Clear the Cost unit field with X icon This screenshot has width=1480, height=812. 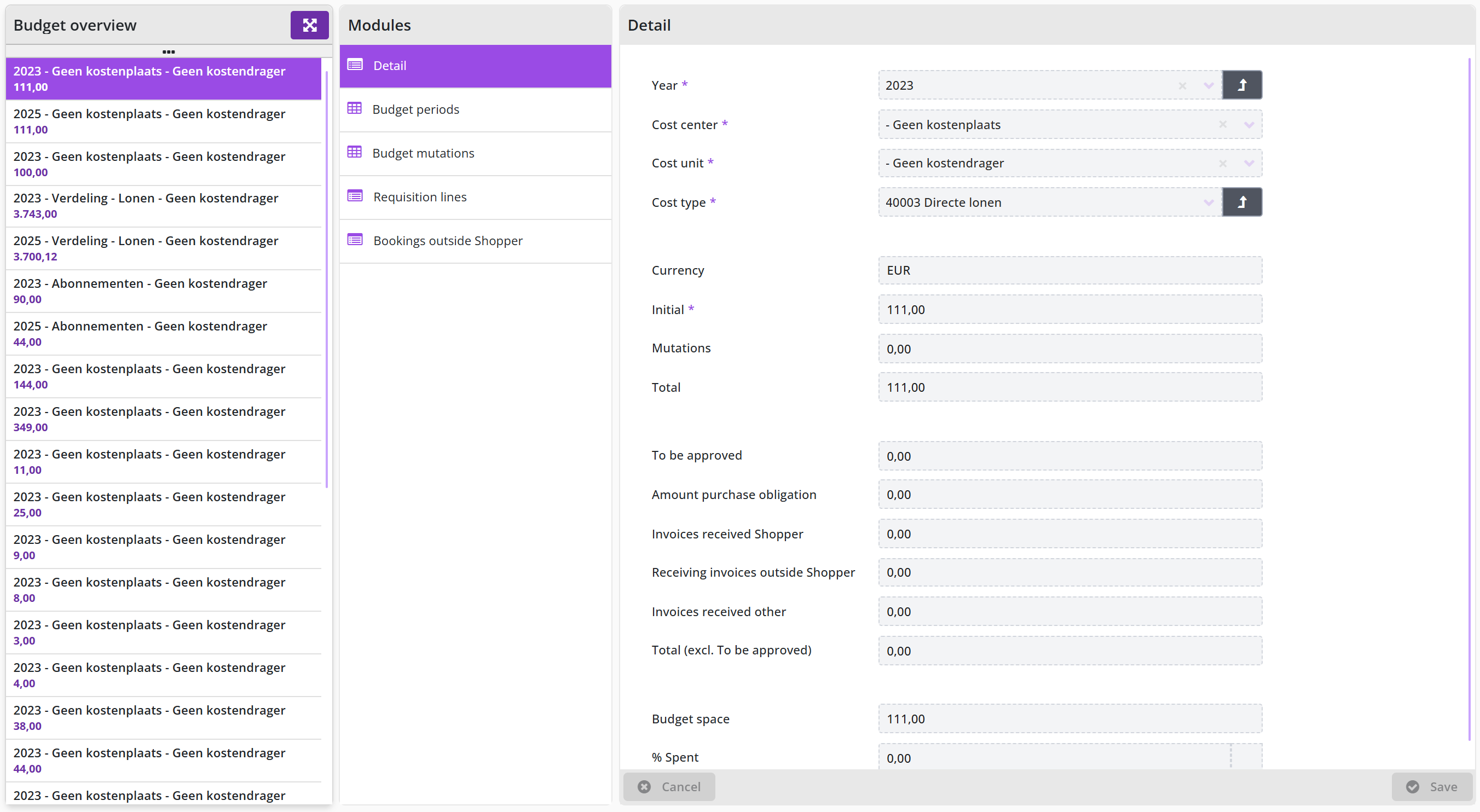(x=1223, y=164)
